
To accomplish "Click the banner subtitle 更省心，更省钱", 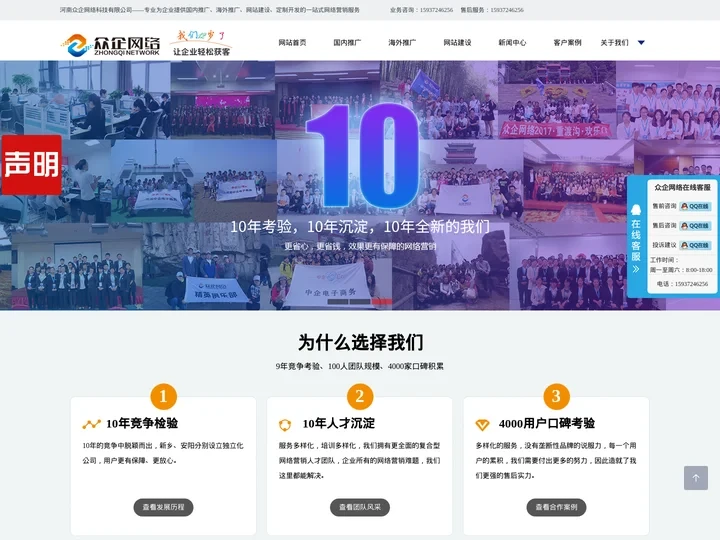I will (x=360, y=247).
